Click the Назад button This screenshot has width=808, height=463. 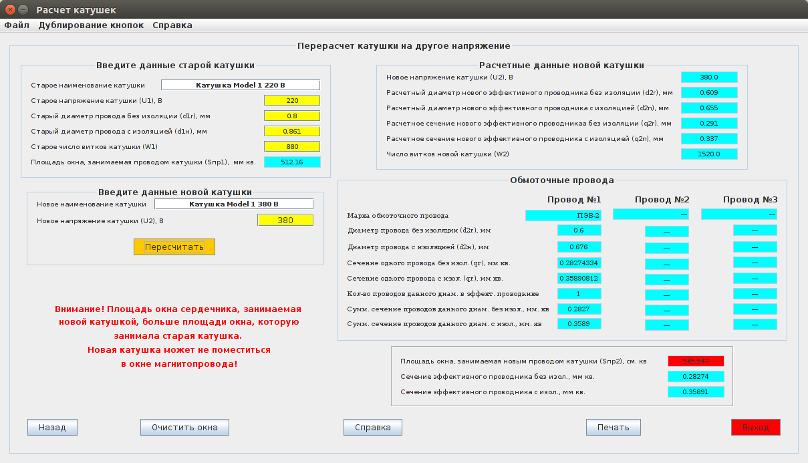(x=52, y=427)
